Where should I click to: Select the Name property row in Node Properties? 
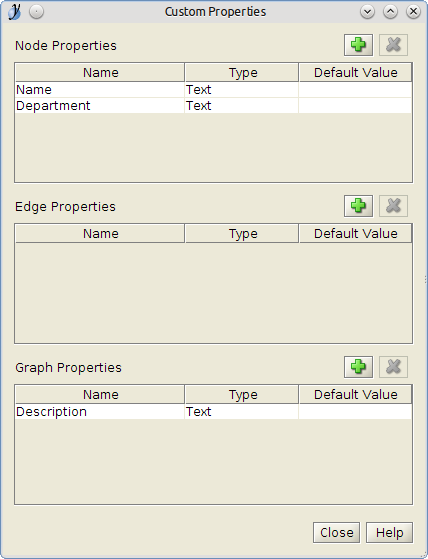(x=213, y=89)
